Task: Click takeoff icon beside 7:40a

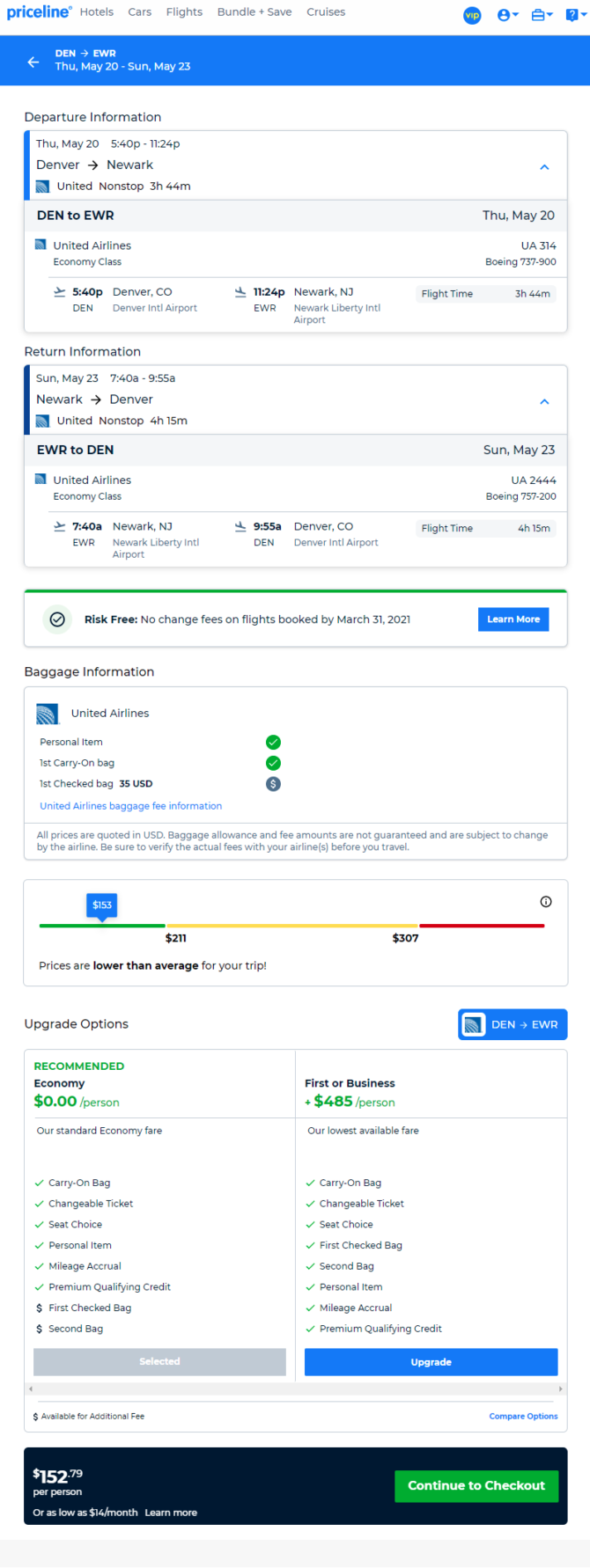Action: [60, 526]
